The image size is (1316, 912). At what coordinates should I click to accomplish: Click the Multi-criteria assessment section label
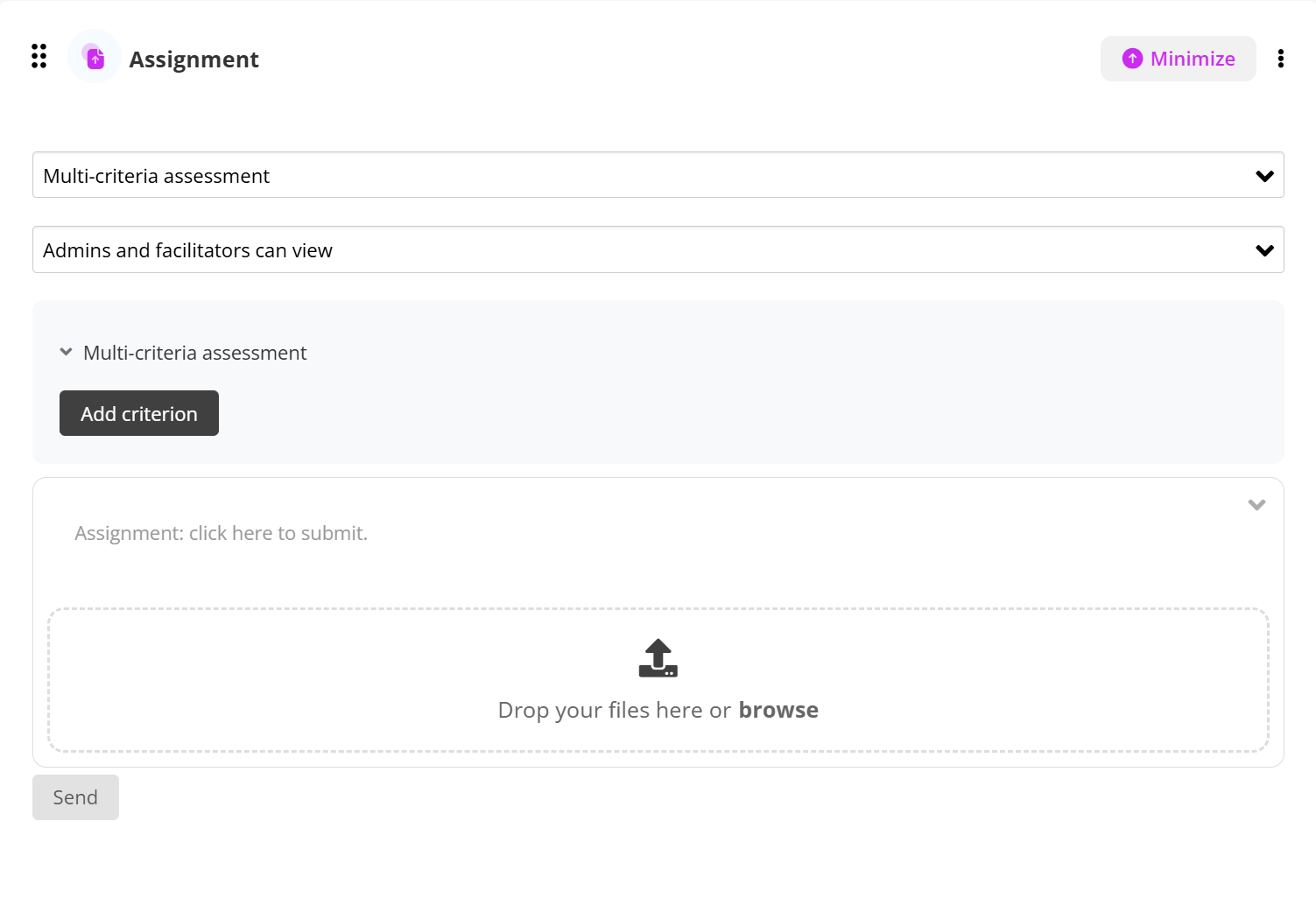[x=194, y=353]
